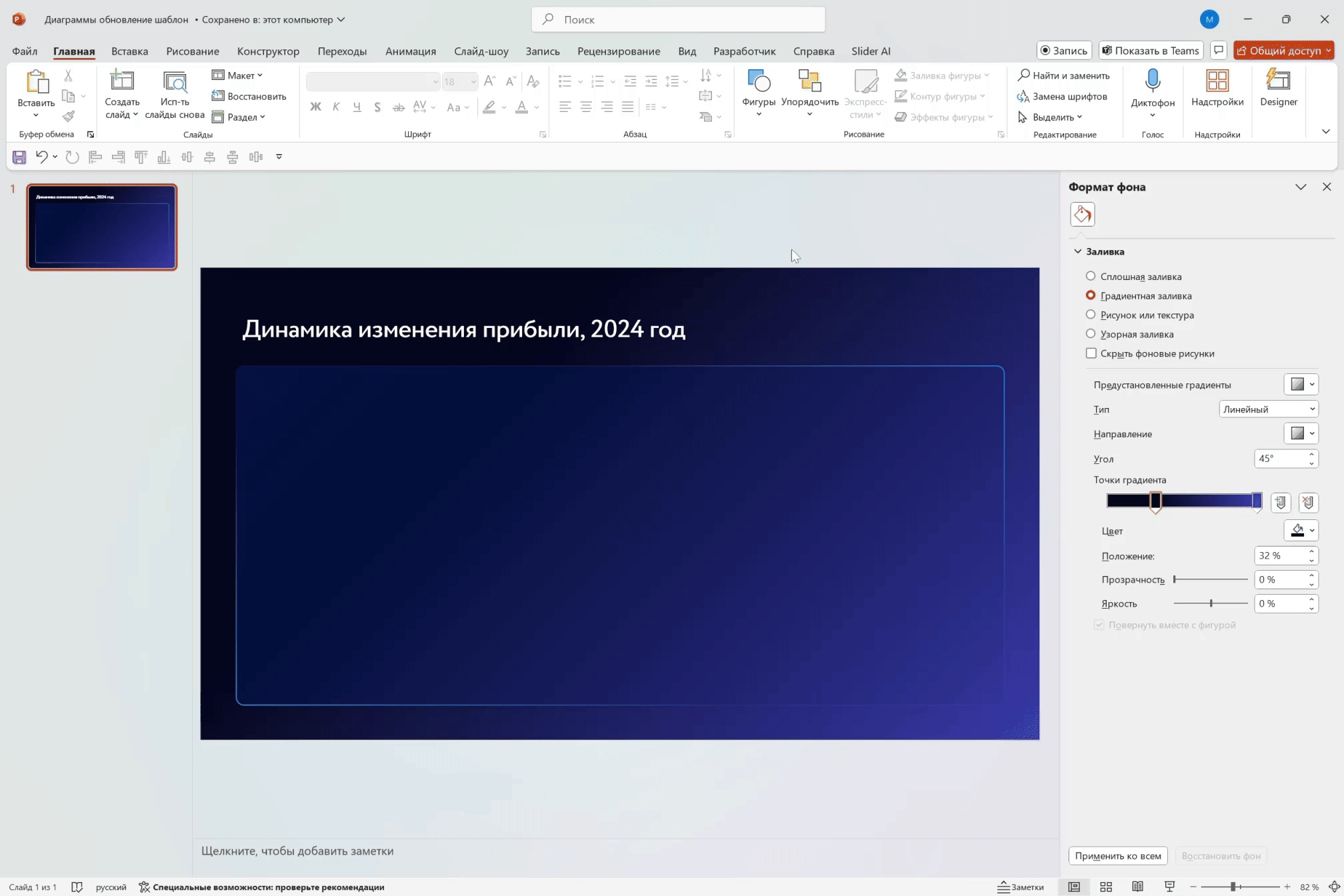Expand the preset gradients dropdown
Viewport: 1344px width, 896px height.
[x=1301, y=385]
